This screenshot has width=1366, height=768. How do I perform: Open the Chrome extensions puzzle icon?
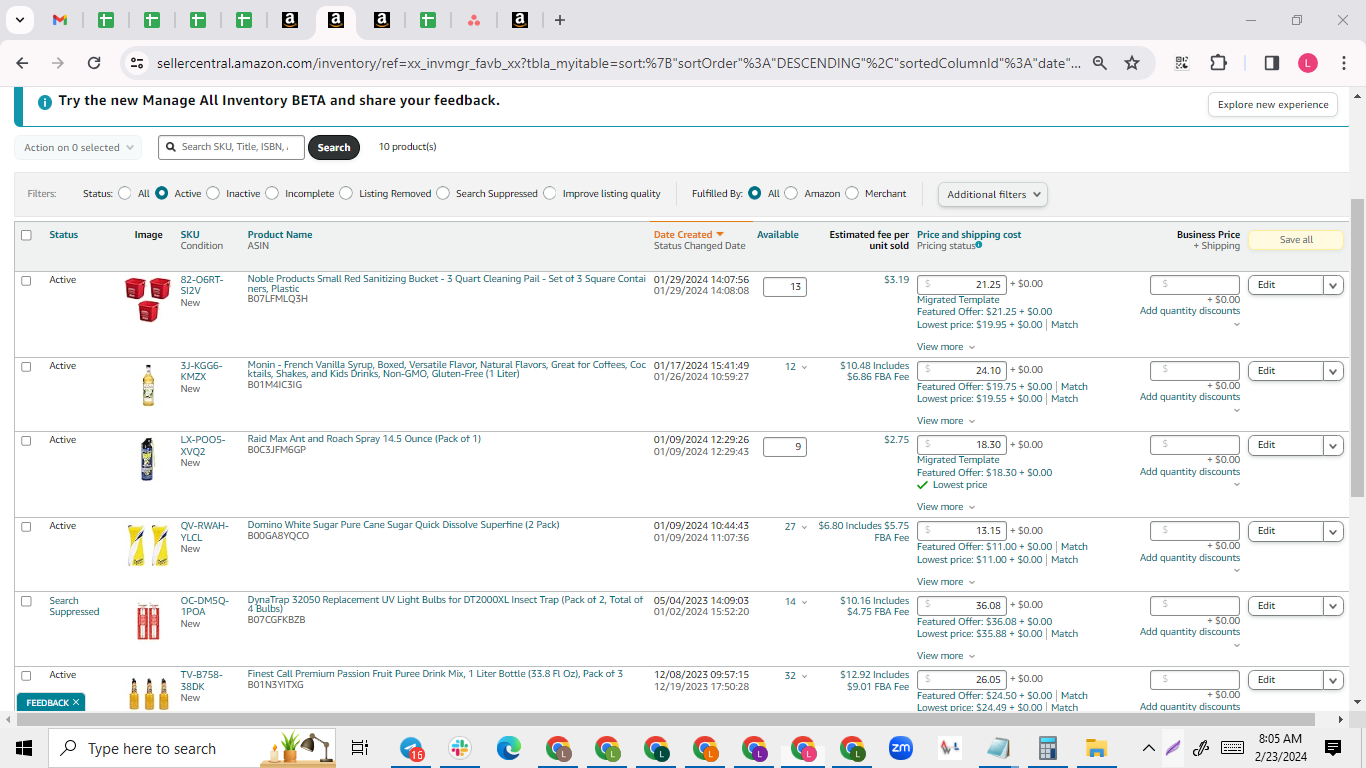tap(1218, 63)
